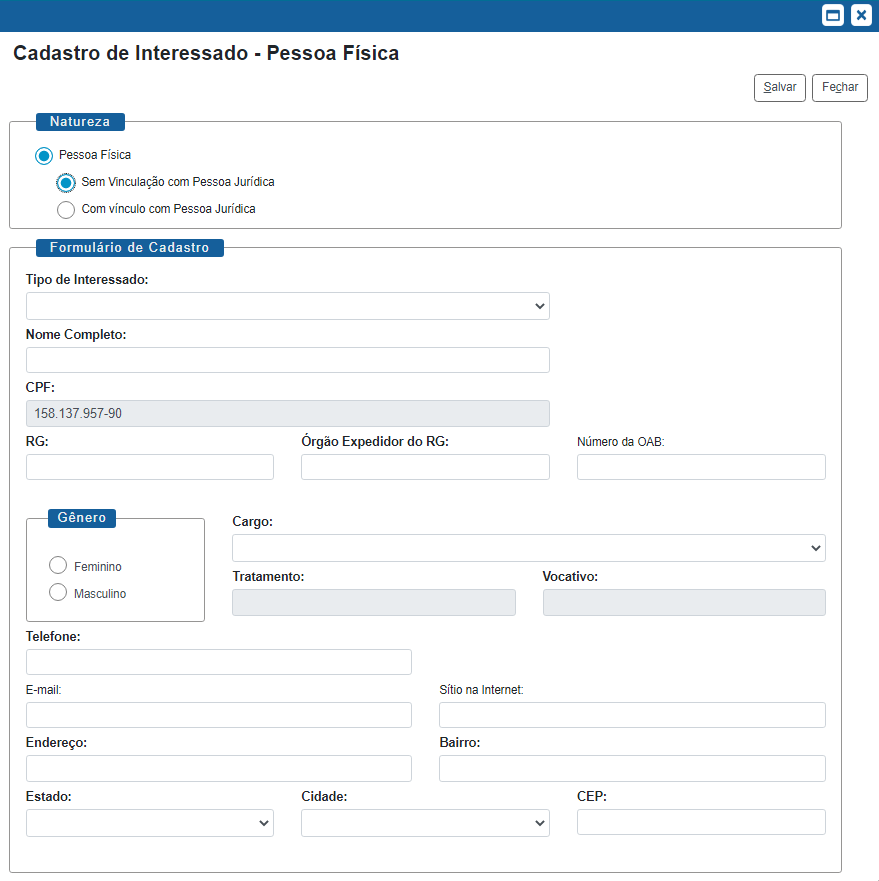The height and width of the screenshot is (881, 879).
Task: Select Com vínculo com Pessoa Jurídica
Action: [66, 210]
